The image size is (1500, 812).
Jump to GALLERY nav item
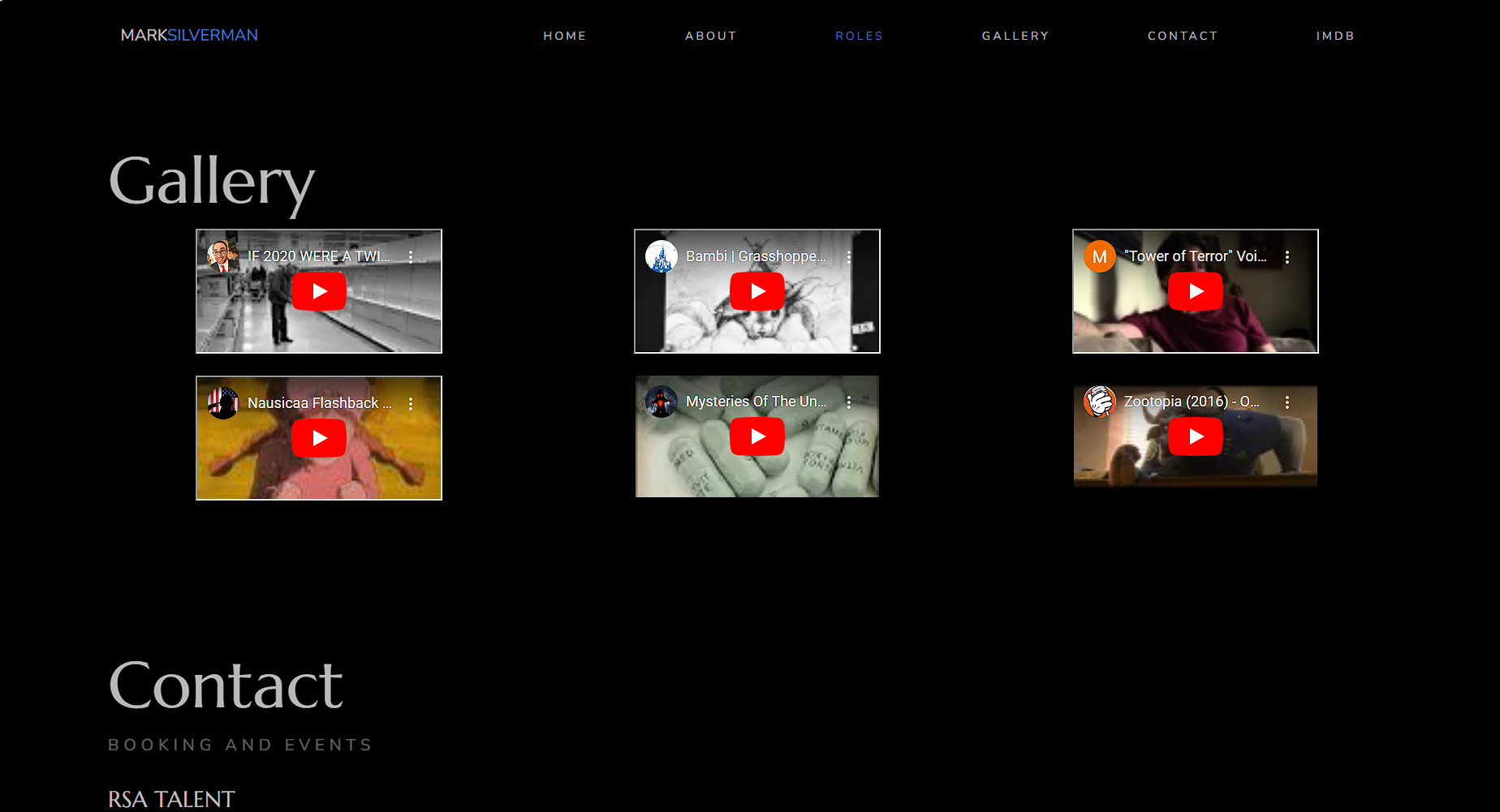click(1015, 36)
